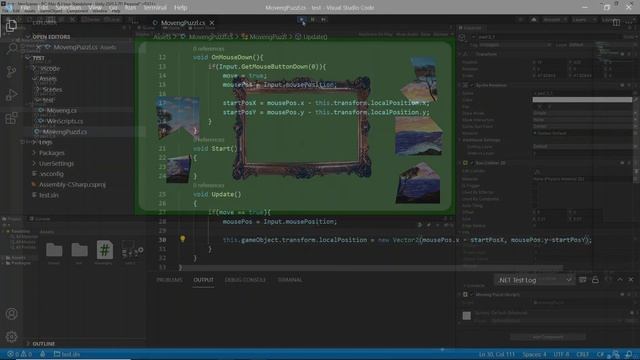Screen dimensions: 640x360
Task: Toggle the output scroll lock icon
Action: point(595,280)
